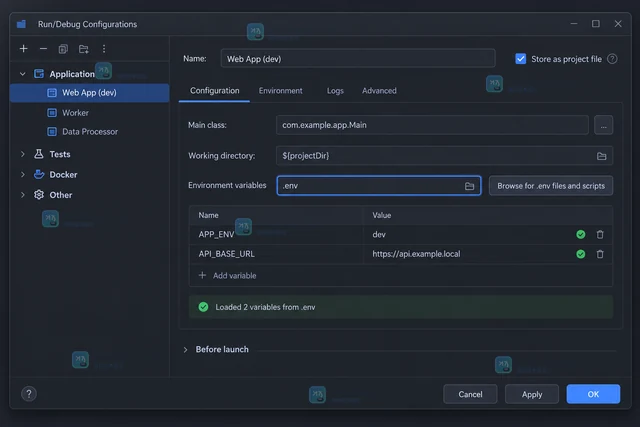Click the Cancel button
640x427 pixels.
tap(470, 394)
